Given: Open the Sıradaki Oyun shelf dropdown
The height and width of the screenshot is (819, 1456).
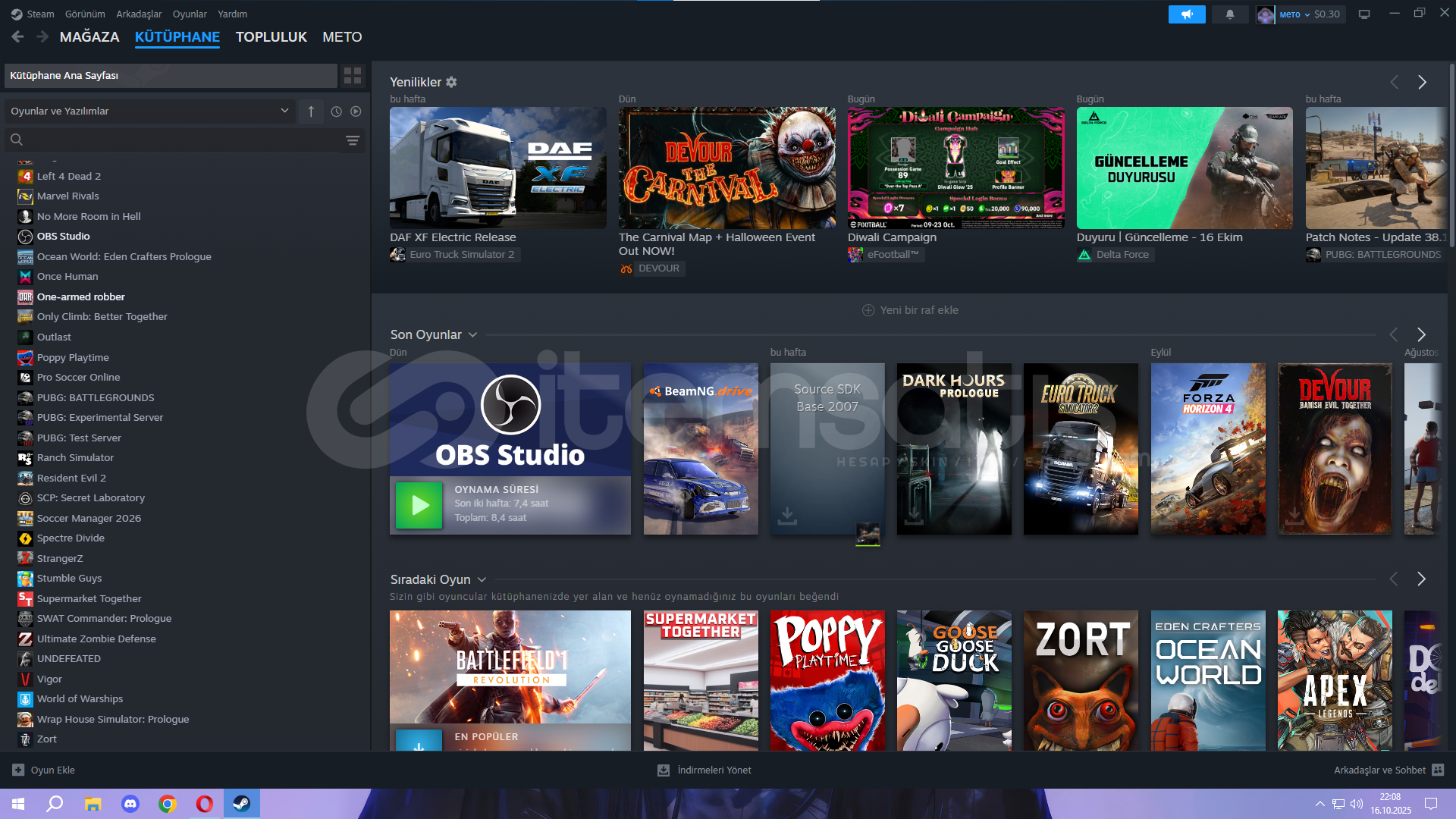Looking at the screenshot, I should click(x=482, y=579).
